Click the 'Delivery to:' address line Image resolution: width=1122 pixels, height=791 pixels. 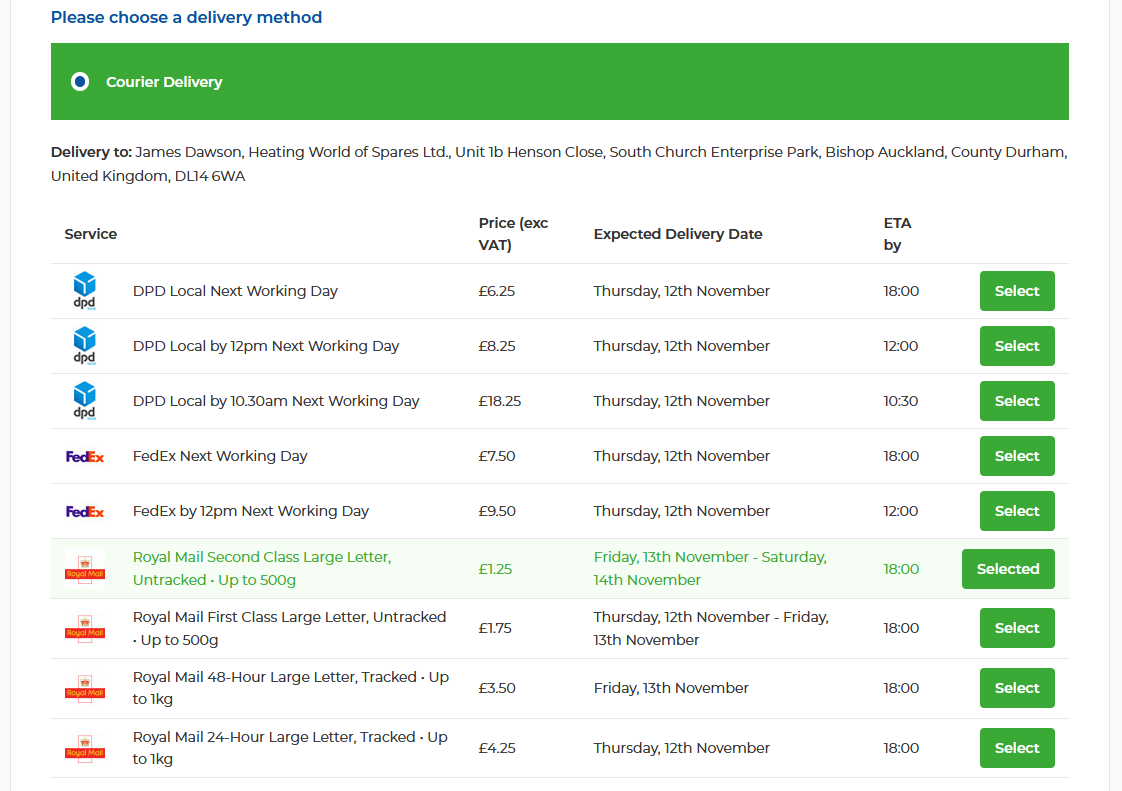pyautogui.click(x=559, y=164)
